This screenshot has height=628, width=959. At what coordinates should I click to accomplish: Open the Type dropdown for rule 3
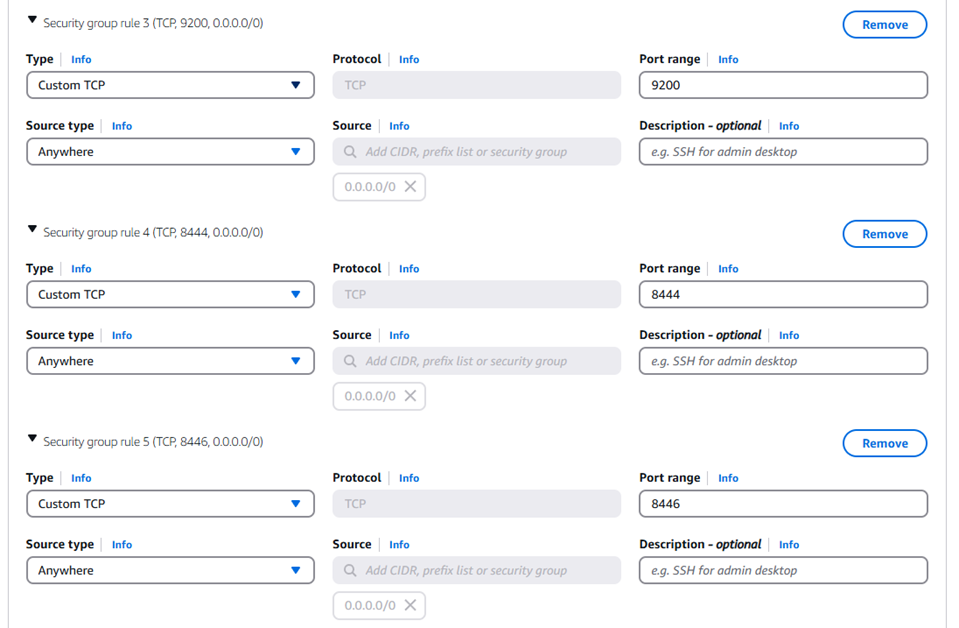point(170,85)
